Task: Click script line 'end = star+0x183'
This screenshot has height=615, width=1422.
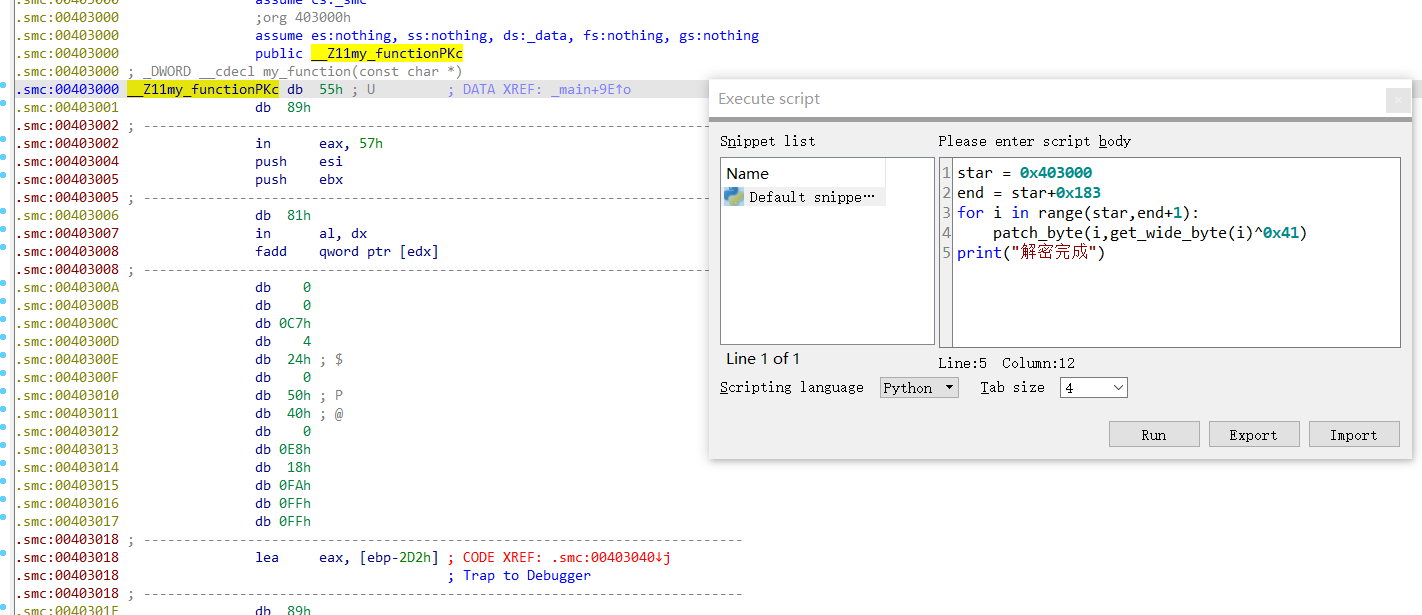Action: [1029, 193]
